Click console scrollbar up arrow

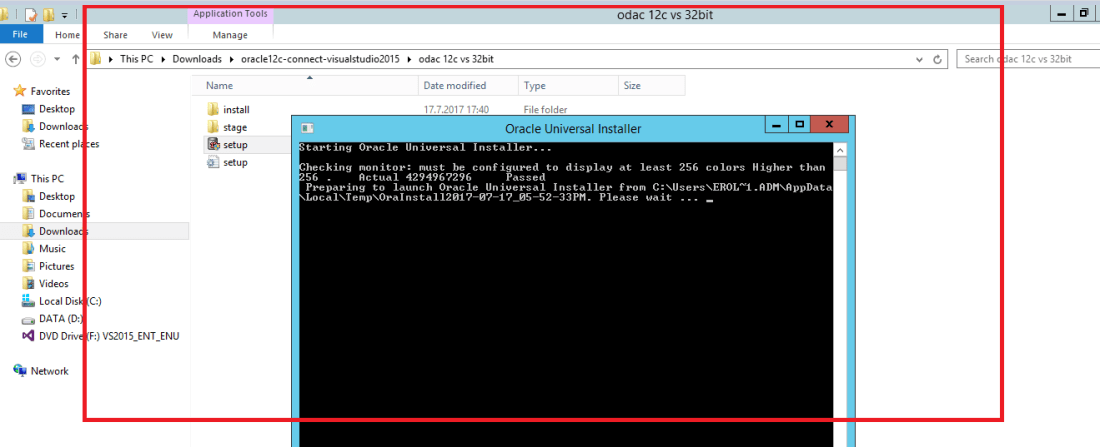(840, 149)
